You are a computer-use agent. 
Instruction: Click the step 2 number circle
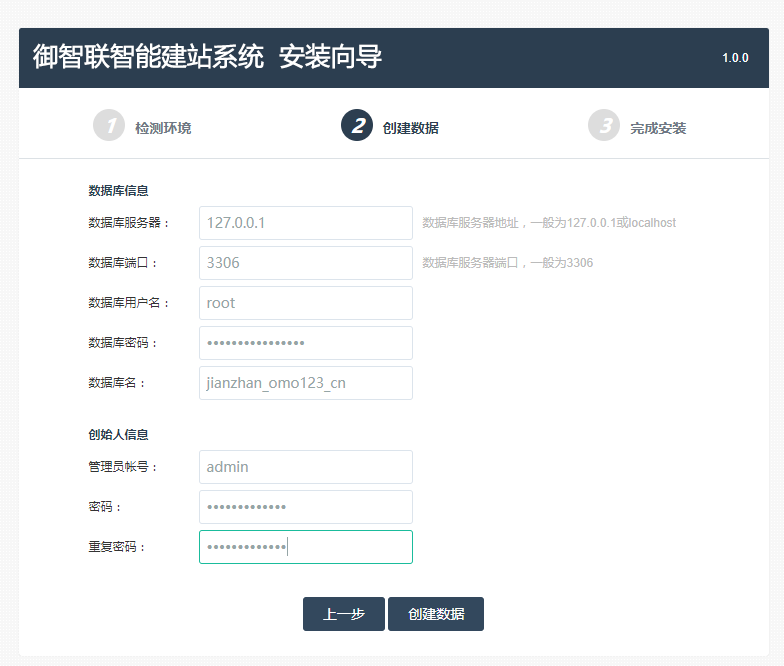tap(357, 125)
